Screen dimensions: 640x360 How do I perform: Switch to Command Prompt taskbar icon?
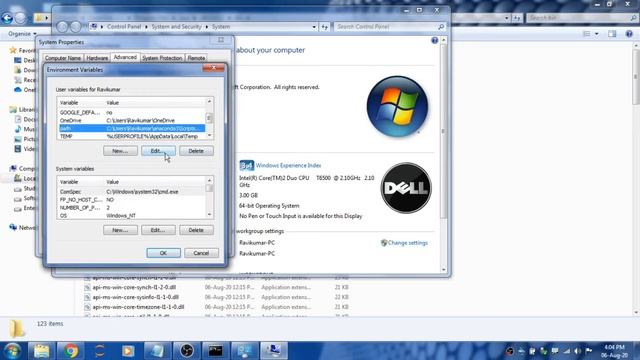tap(216, 351)
